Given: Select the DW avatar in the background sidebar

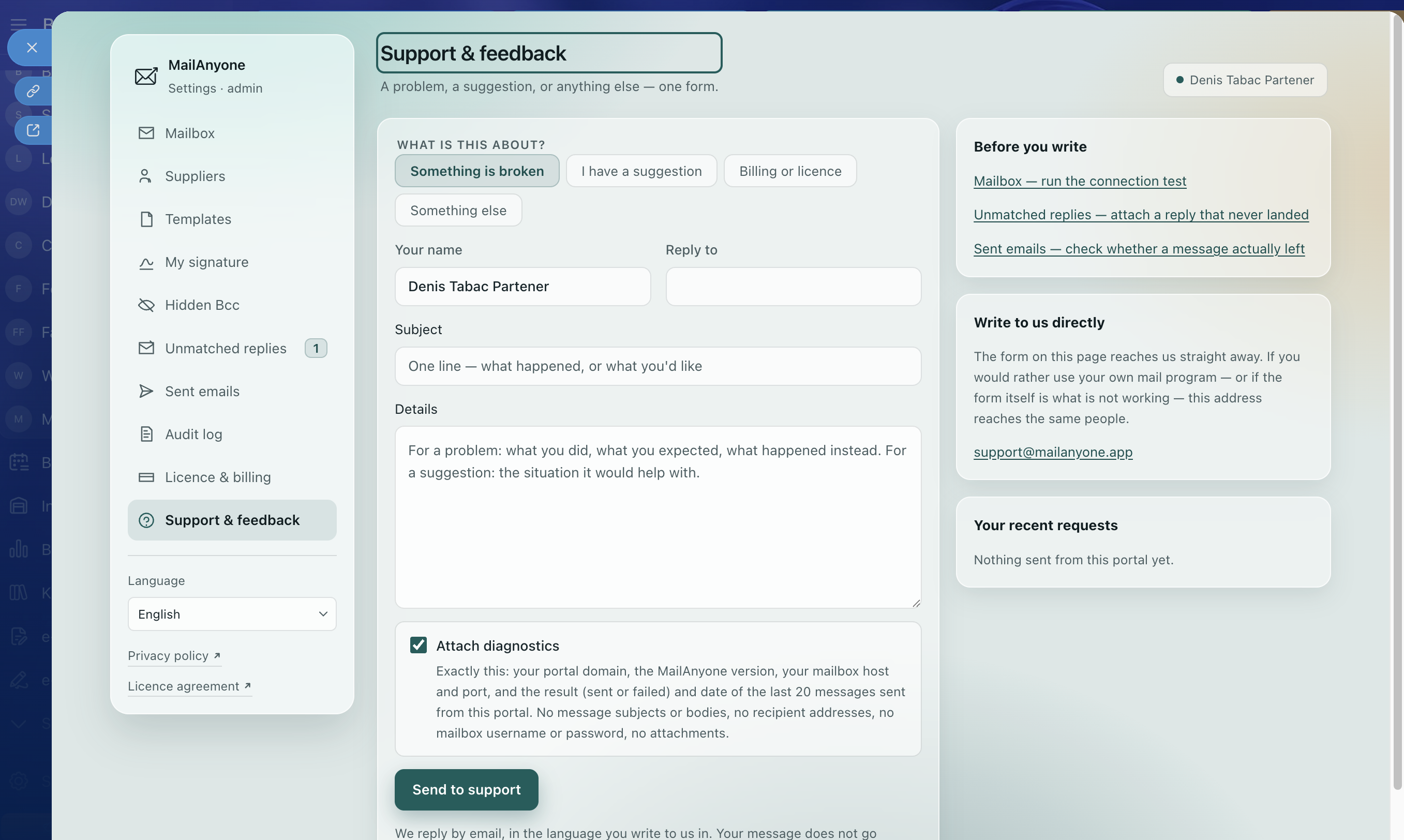Looking at the screenshot, I should (19, 202).
